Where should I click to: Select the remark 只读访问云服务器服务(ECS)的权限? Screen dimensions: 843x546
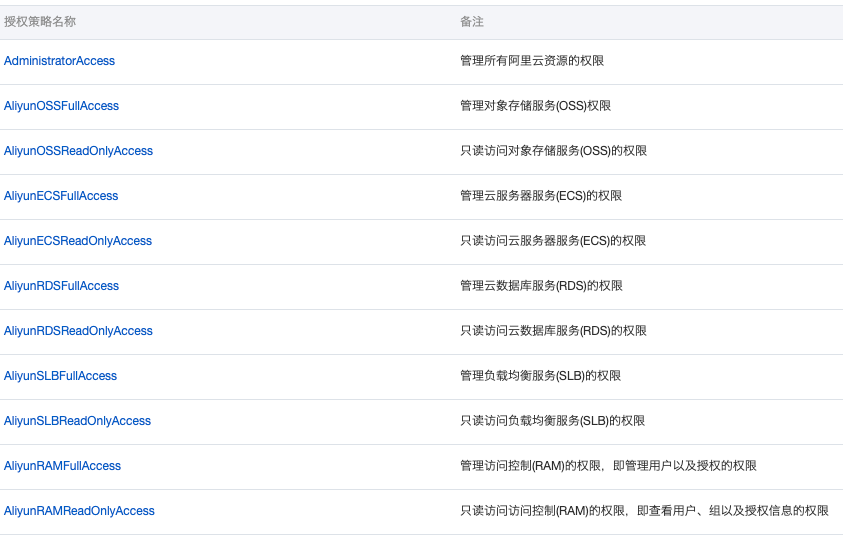point(553,241)
